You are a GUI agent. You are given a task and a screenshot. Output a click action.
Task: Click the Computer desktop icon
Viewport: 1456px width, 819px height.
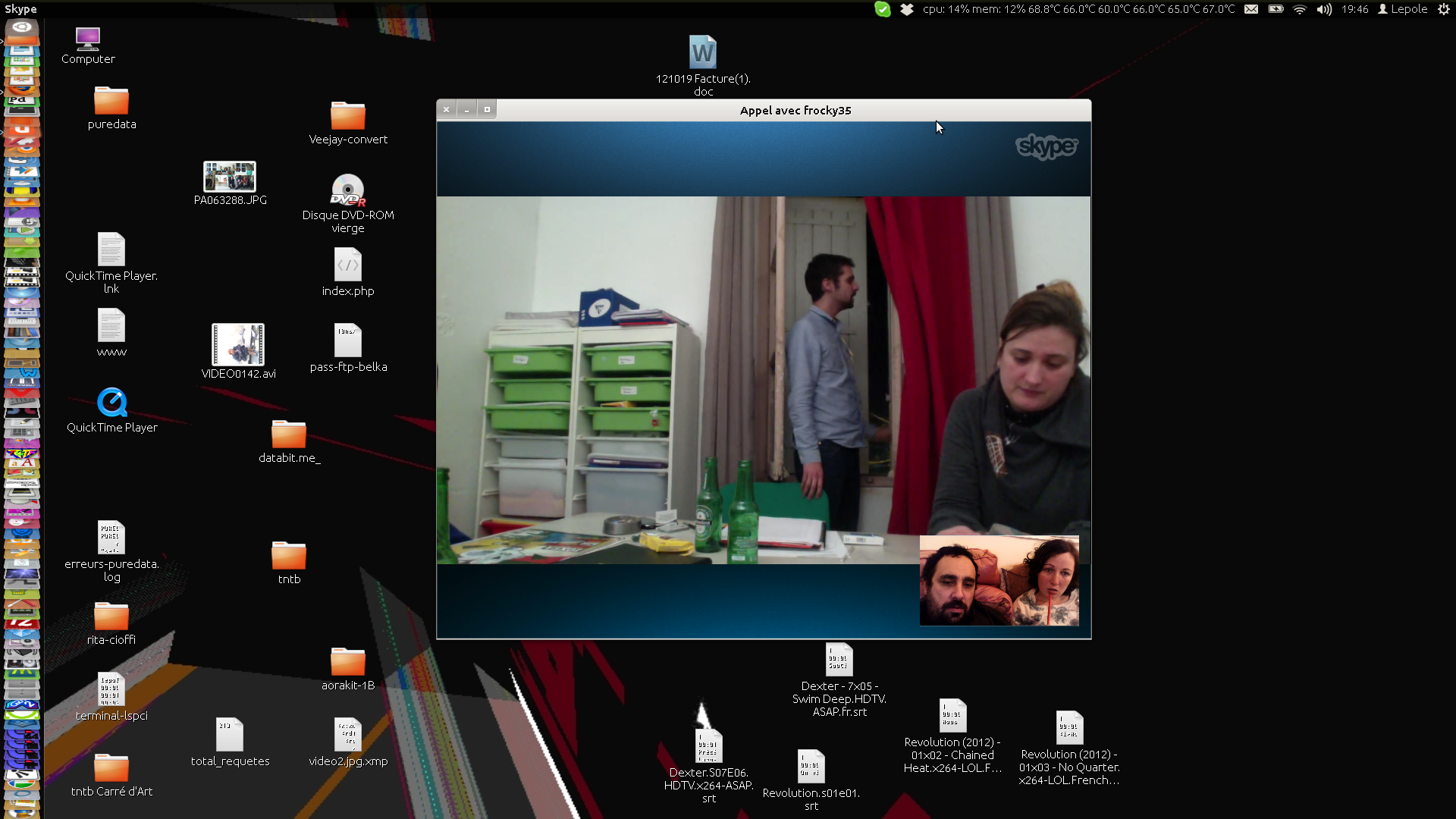88,38
